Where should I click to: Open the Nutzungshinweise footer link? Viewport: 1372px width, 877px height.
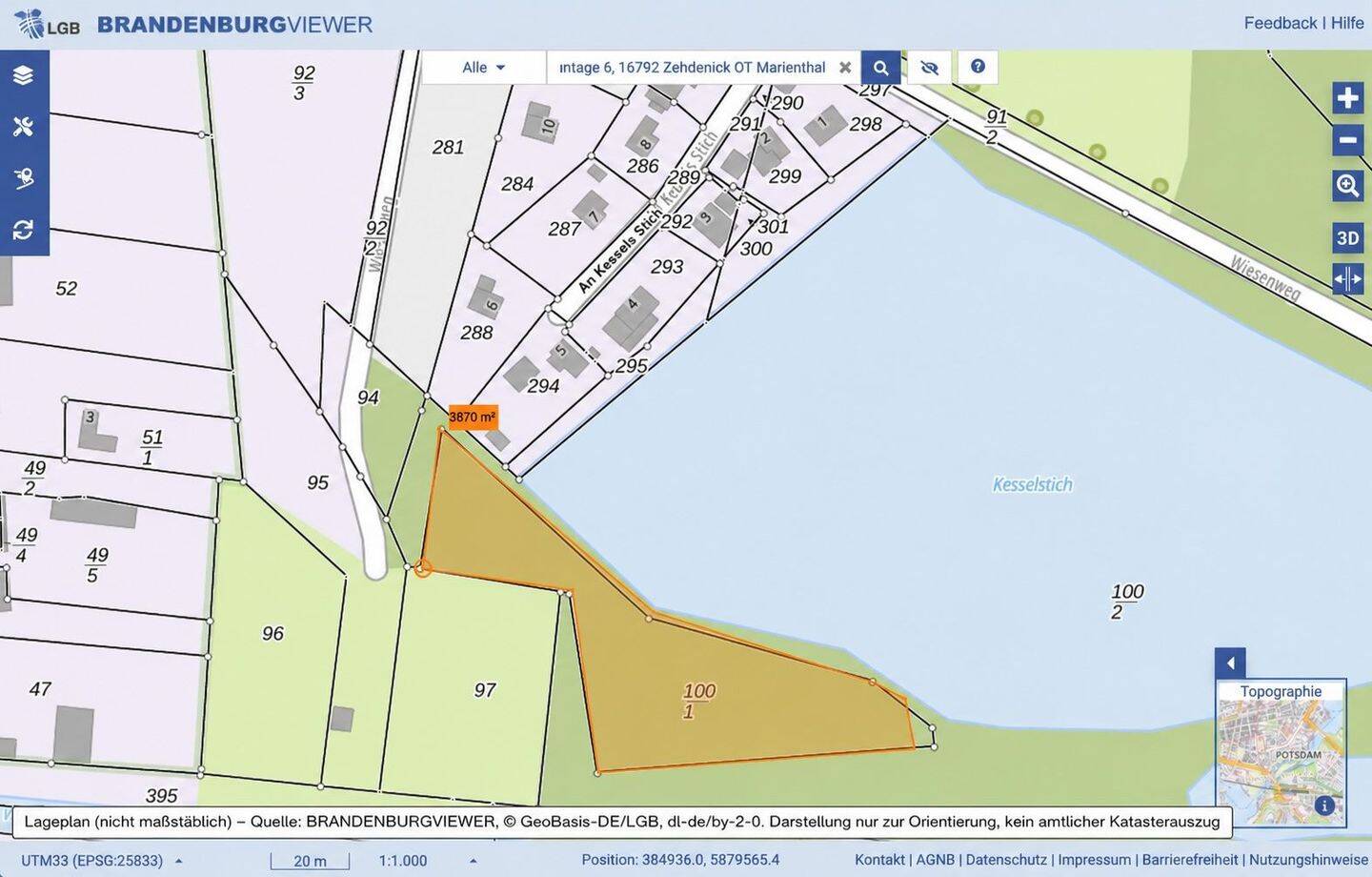click(1308, 860)
